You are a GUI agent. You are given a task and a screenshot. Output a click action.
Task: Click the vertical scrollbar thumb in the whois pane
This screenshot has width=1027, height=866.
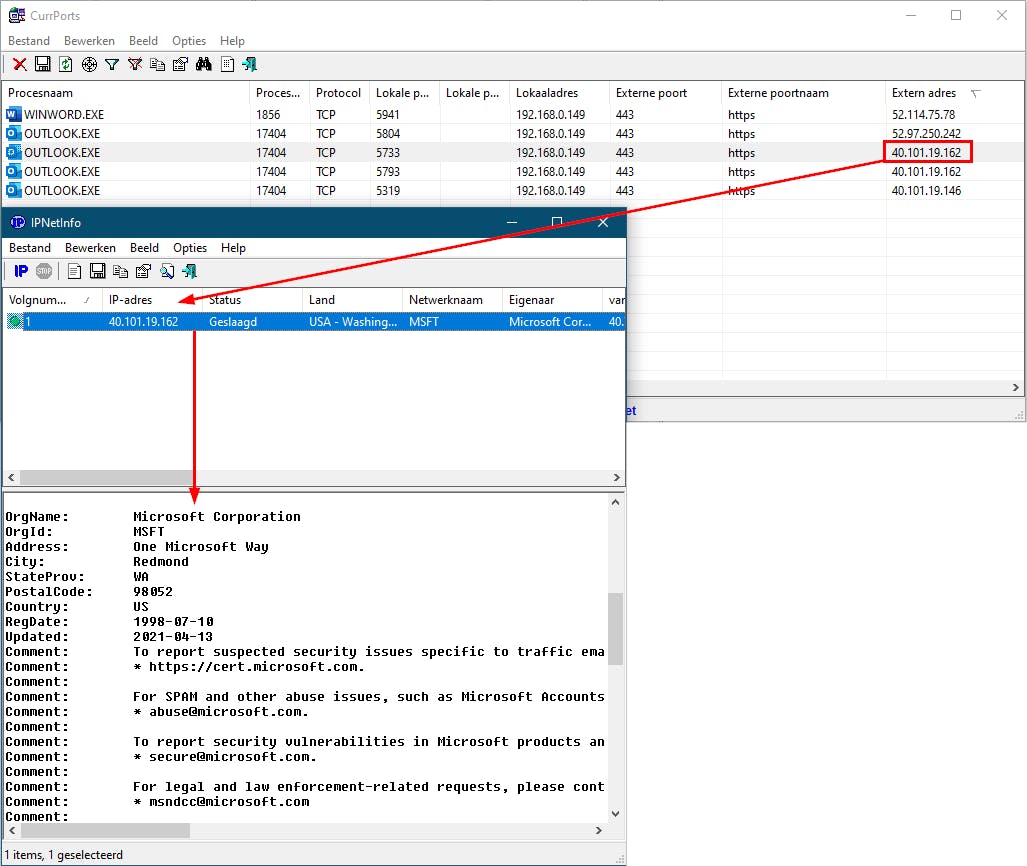pyautogui.click(x=615, y=628)
